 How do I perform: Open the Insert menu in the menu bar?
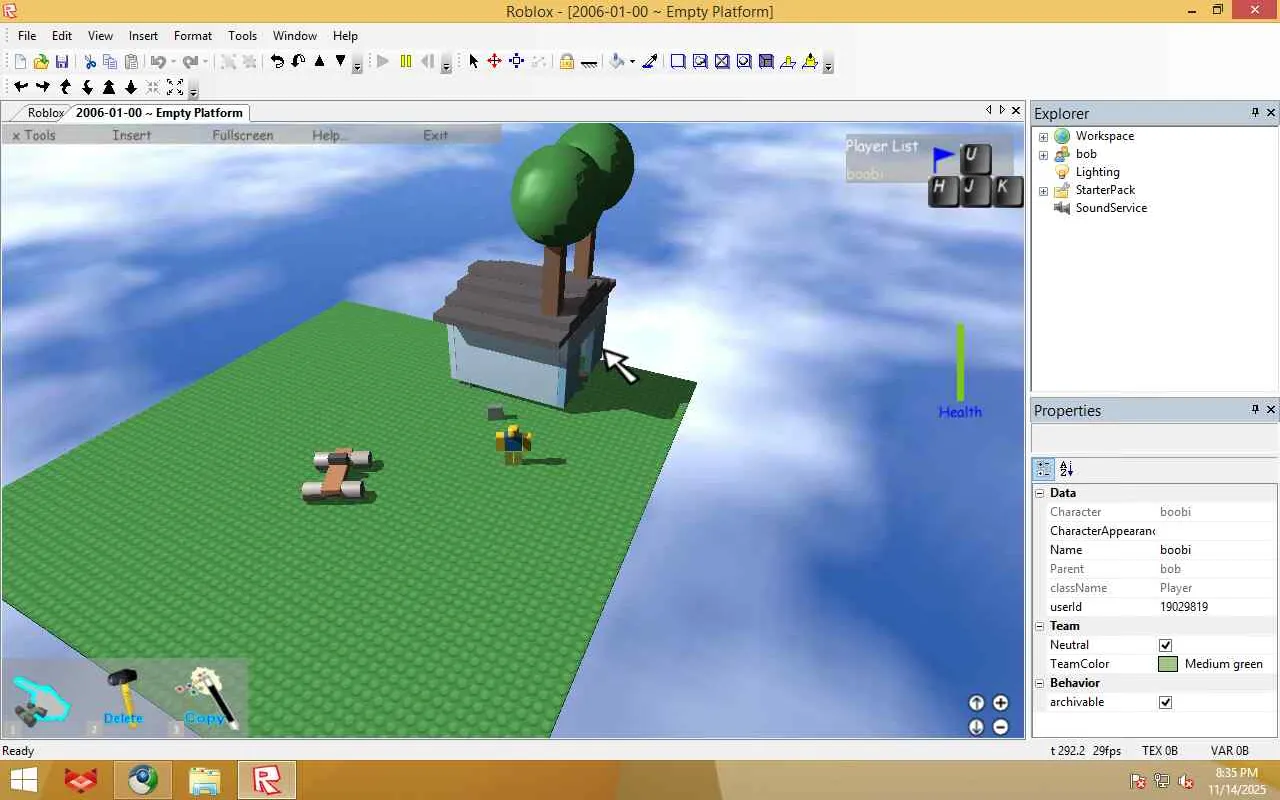coord(143,35)
